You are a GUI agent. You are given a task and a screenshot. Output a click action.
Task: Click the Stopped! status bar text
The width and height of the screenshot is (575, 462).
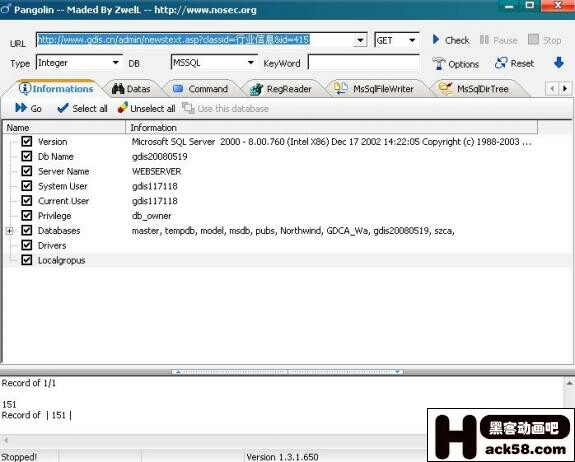pyautogui.click(x=19, y=457)
